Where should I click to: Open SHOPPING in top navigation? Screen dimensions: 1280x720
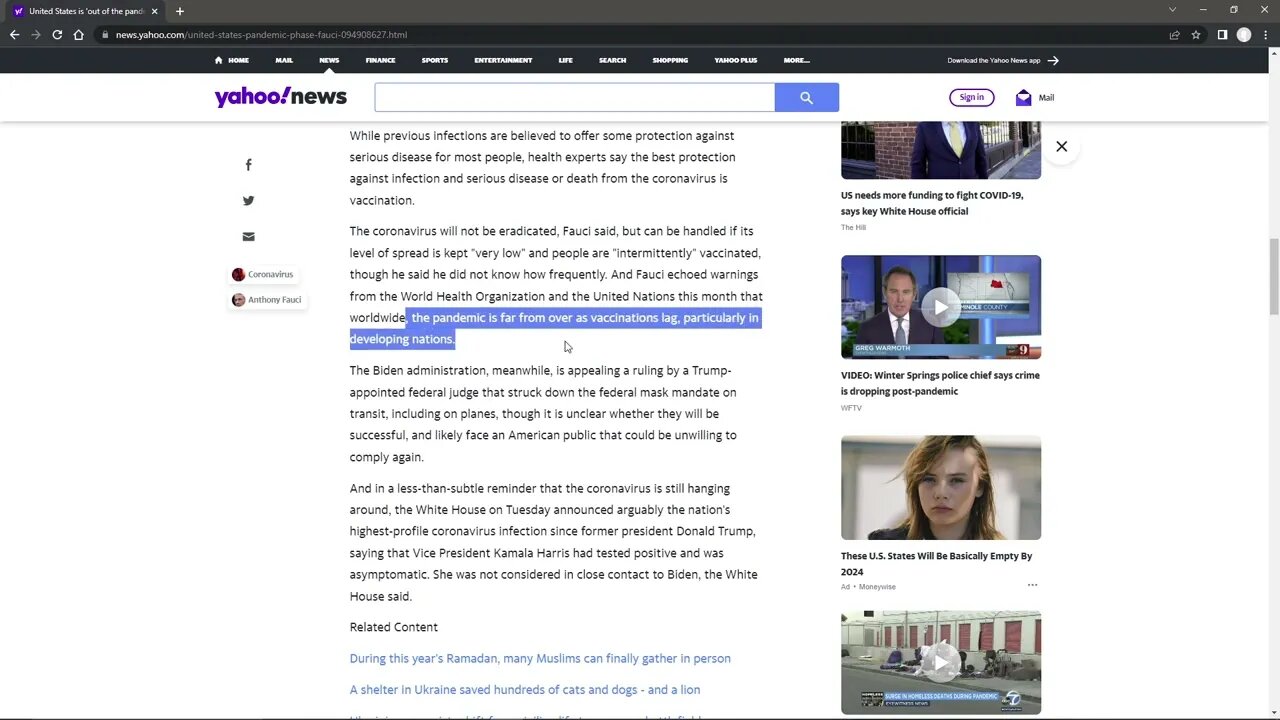[x=670, y=60]
